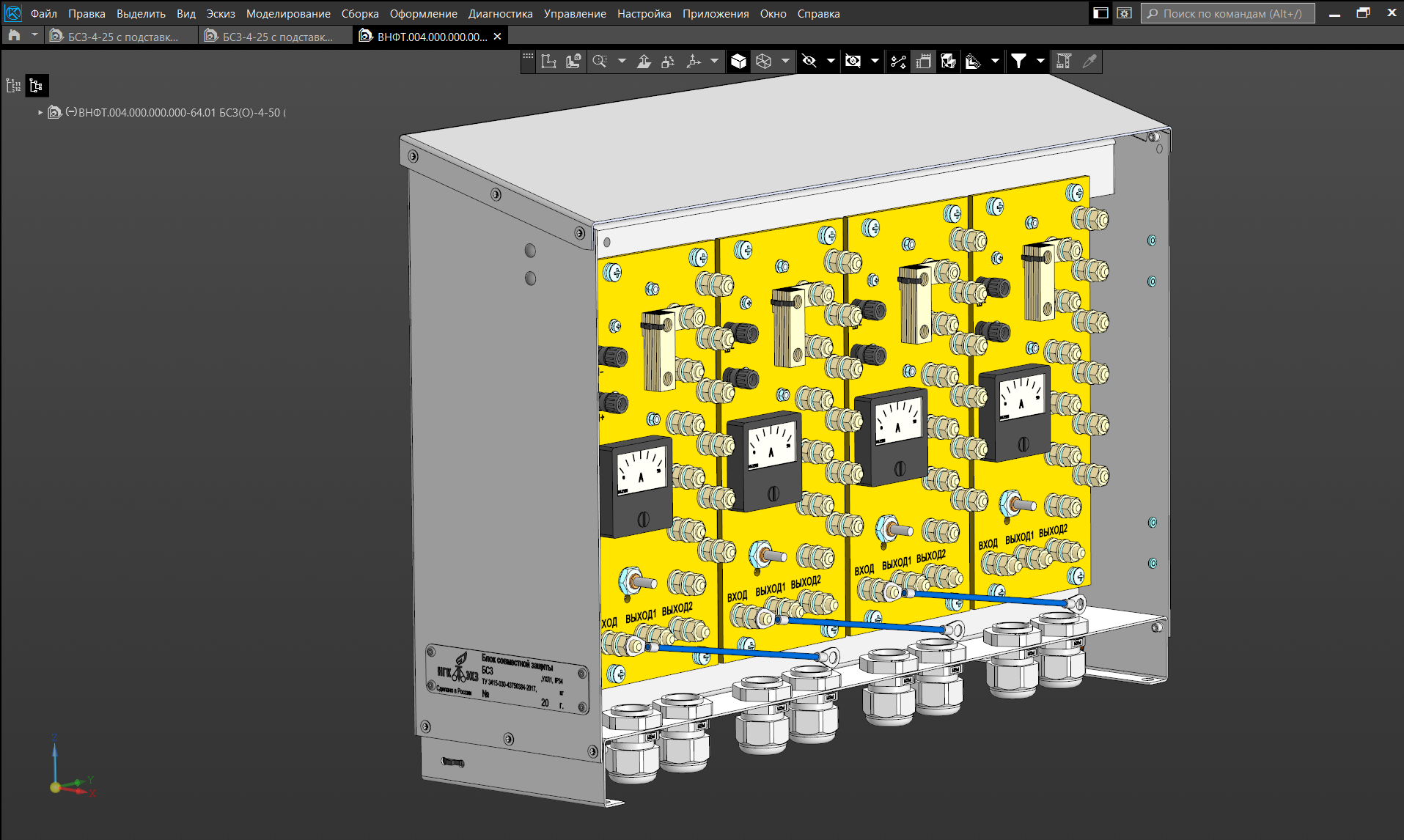Switch to the structure tree view icon
Viewport: 1404px width, 840px height.
click(37, 86)
